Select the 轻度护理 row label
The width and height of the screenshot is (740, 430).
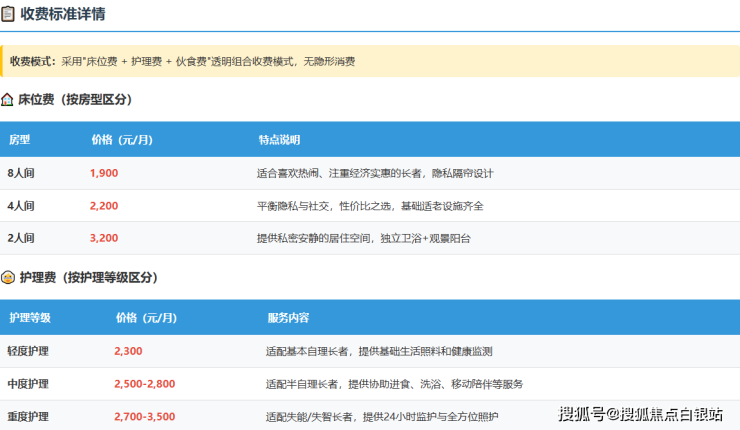click(28, 351)
